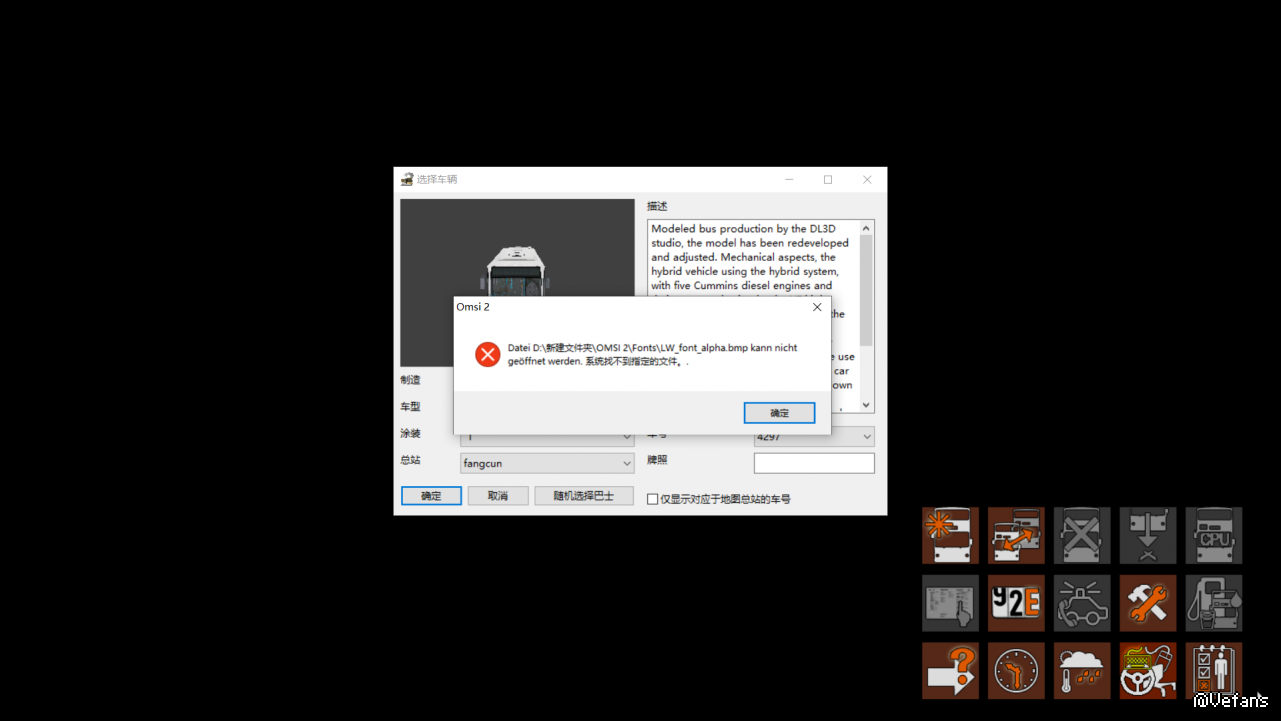Expand the 涂装 livery dropdown arrow
This screenshot has height=721, width=1281.
627,437
